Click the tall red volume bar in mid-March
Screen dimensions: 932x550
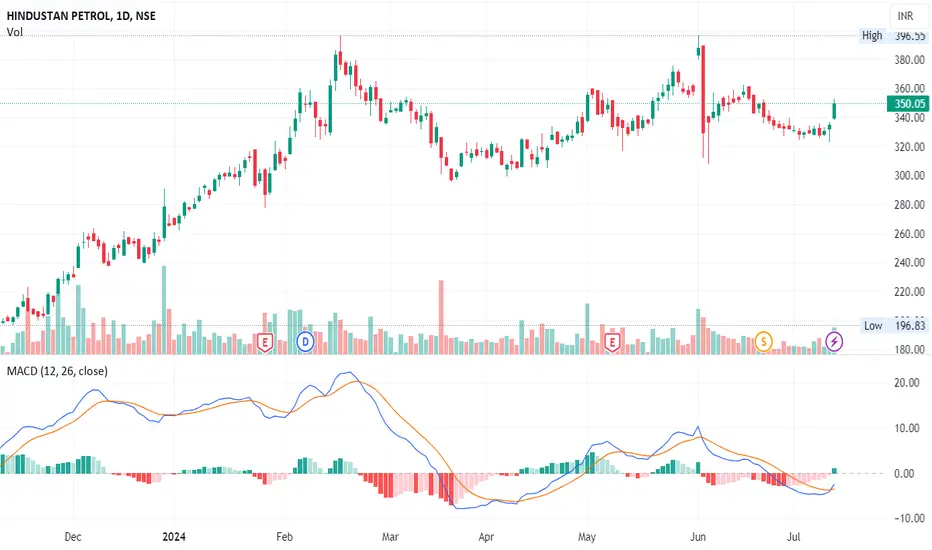441,317
